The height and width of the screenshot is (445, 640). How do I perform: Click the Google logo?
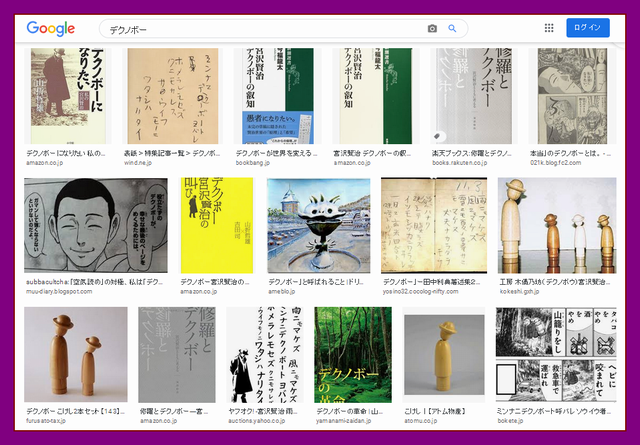coord(51,29)
